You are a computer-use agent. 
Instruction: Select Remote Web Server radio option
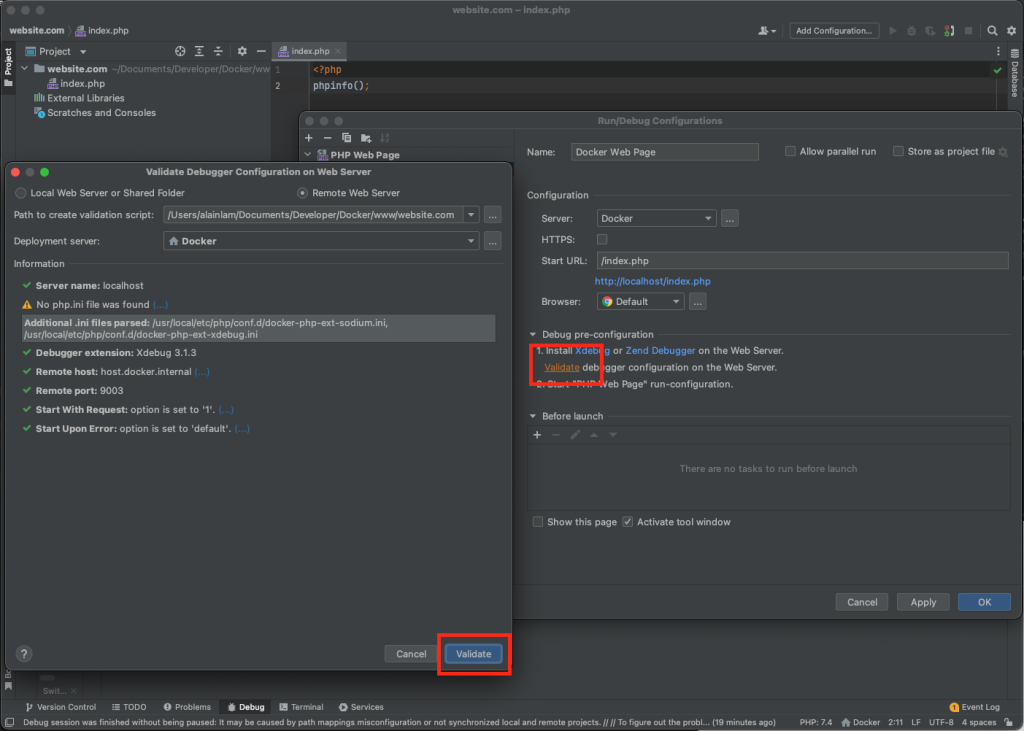pyautogui.click(x=302, y=193)
